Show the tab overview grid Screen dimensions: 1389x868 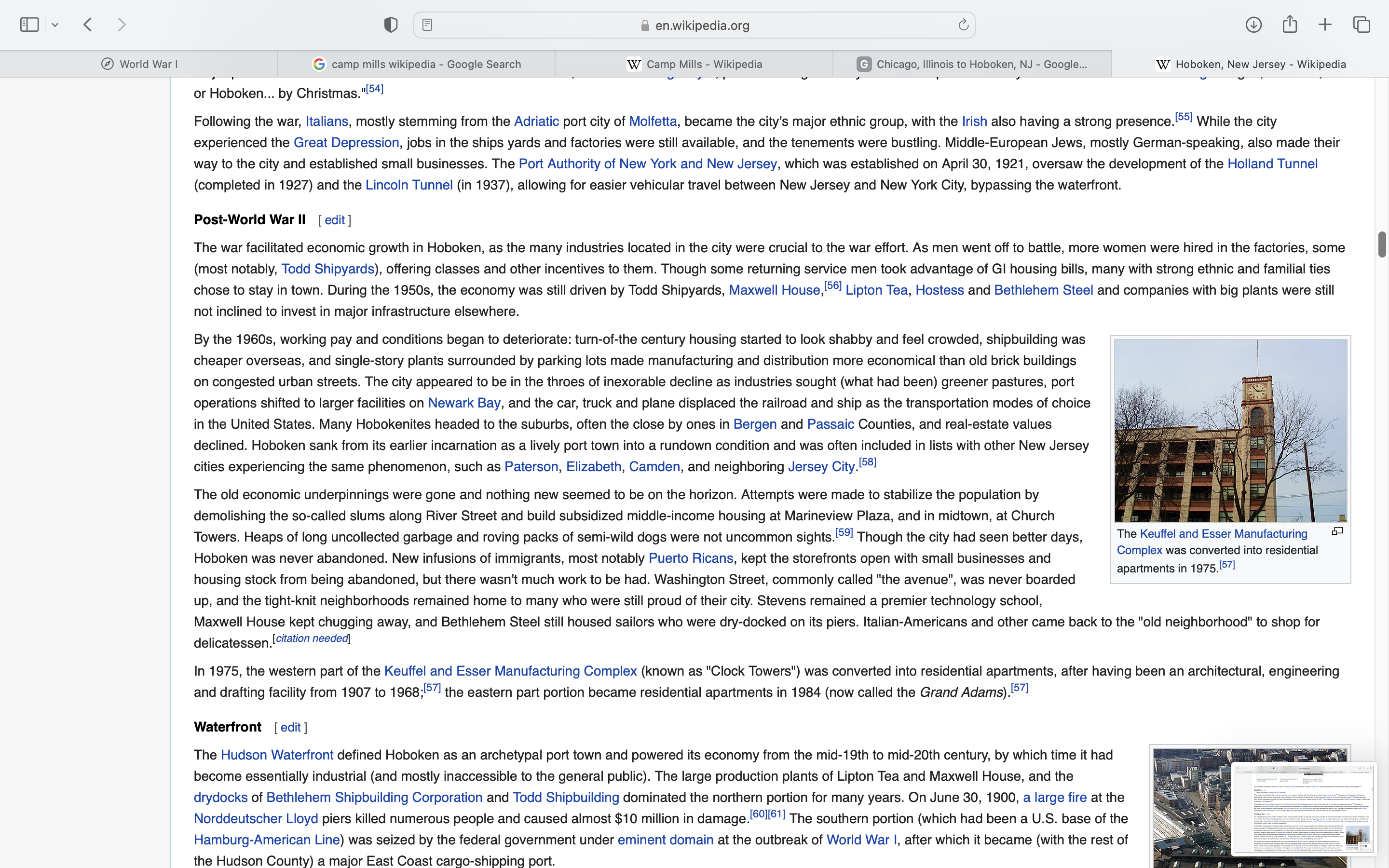(x=1362, y=25)
